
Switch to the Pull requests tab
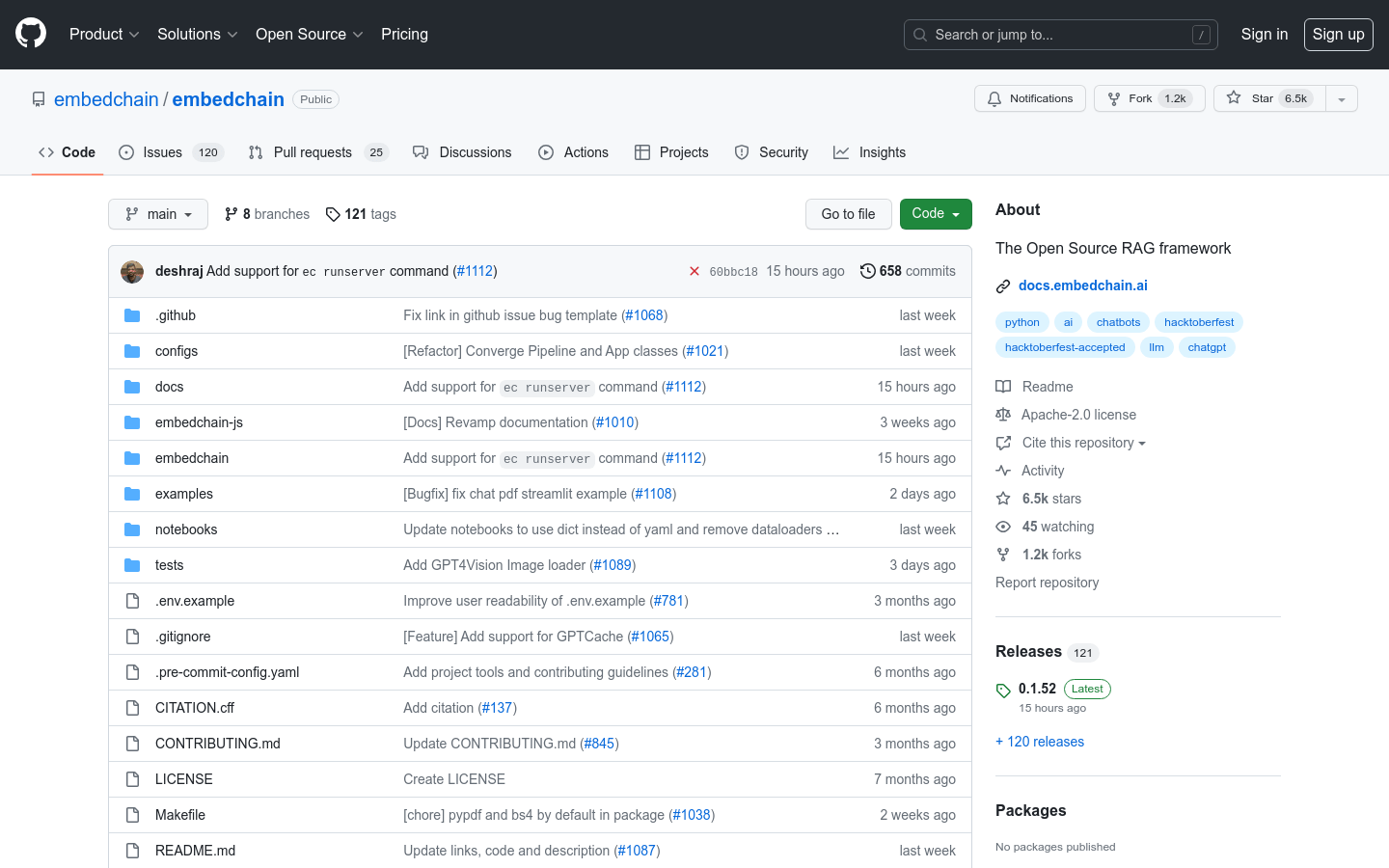click(x=317, y=152)
